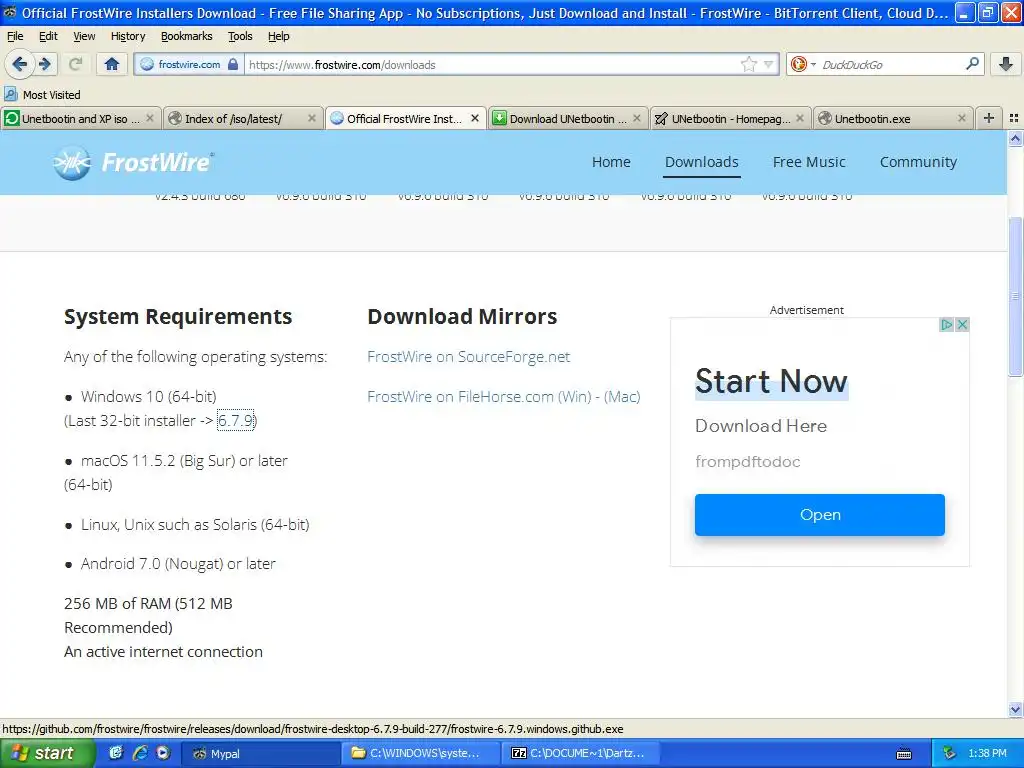
Task: Click the keyboard icon on the taskbar
Action: (x=904, y=754)
